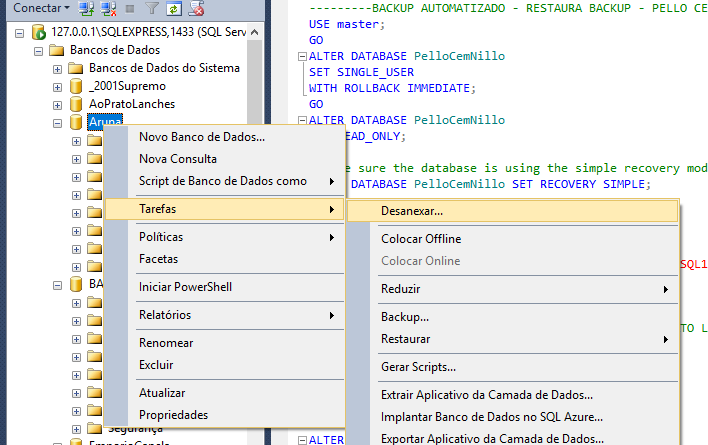Click the AoPratoLanches database cylinder icon
The image size is (708, 445).
[76, 104]
